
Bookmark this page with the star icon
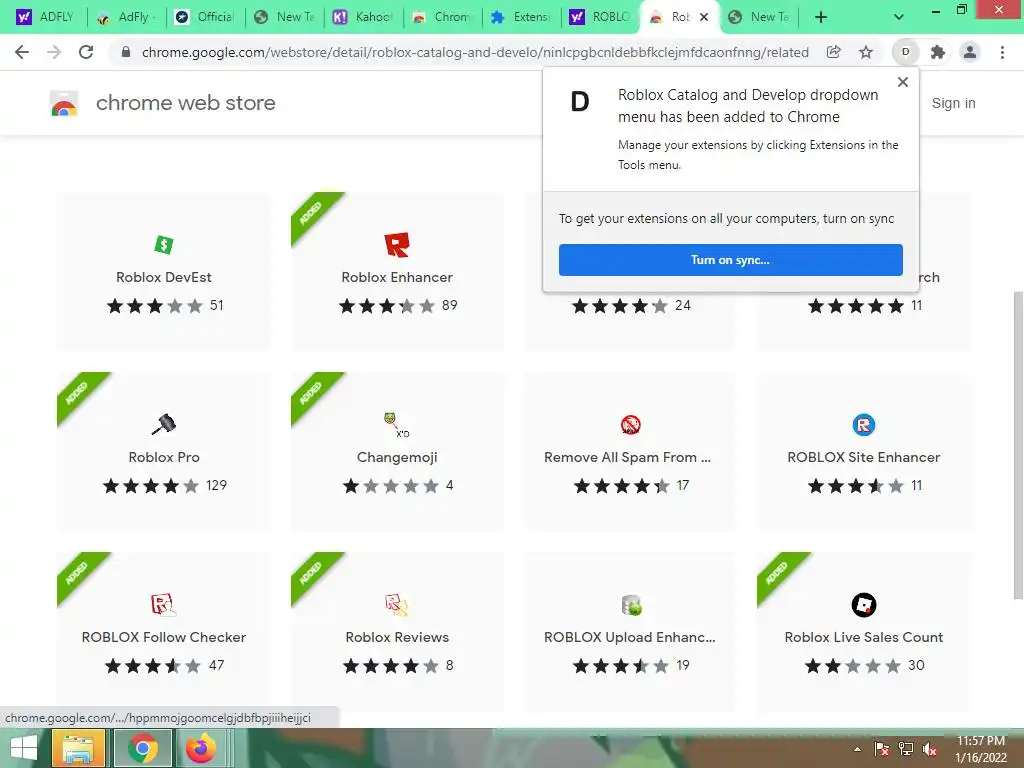click(x=865, y=52)
